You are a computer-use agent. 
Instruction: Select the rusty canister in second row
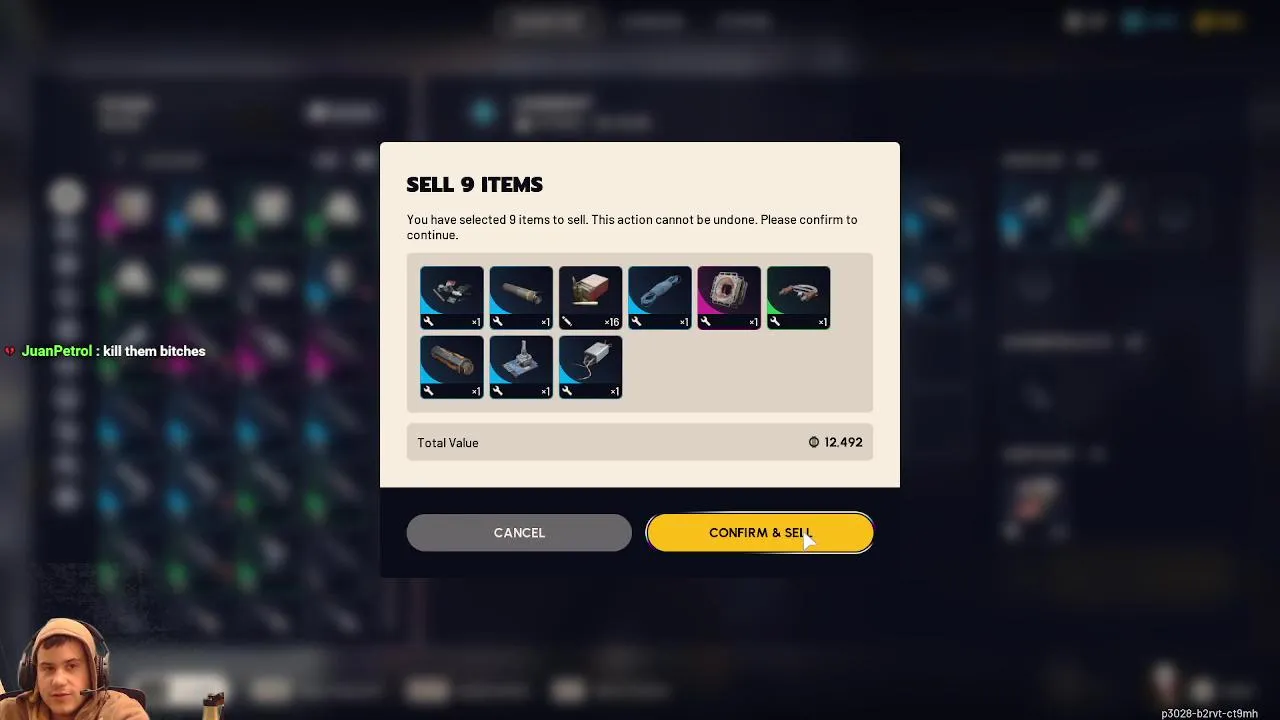(451, 367)
